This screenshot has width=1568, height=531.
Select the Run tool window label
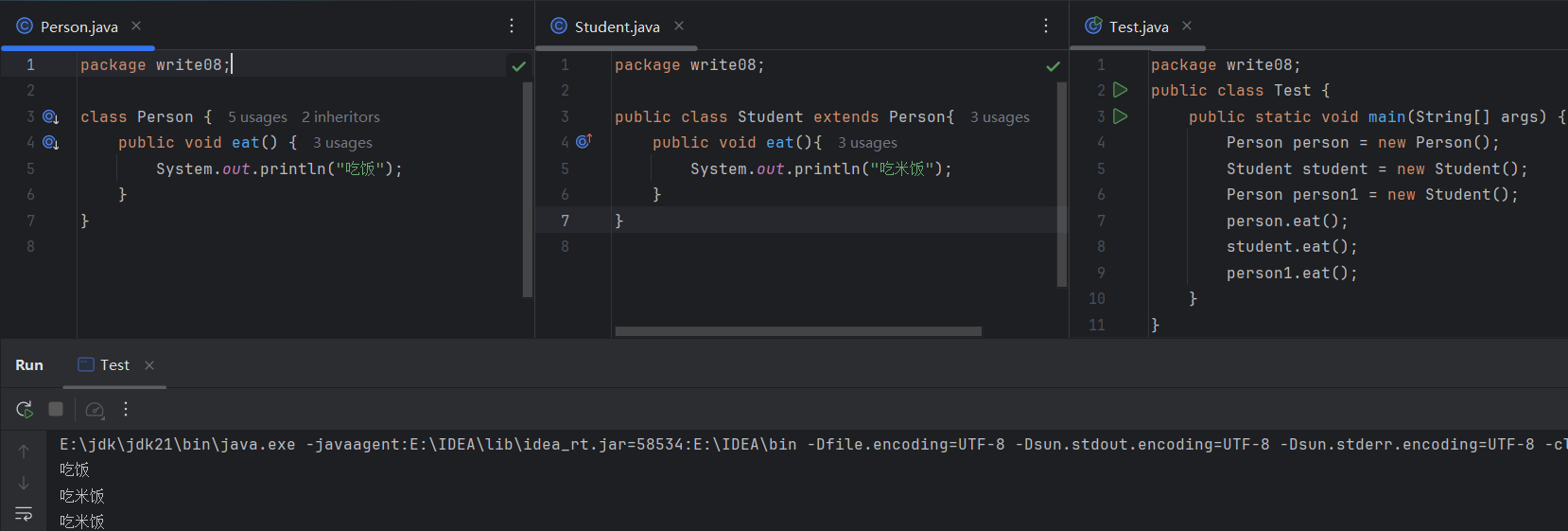(29, 365)
